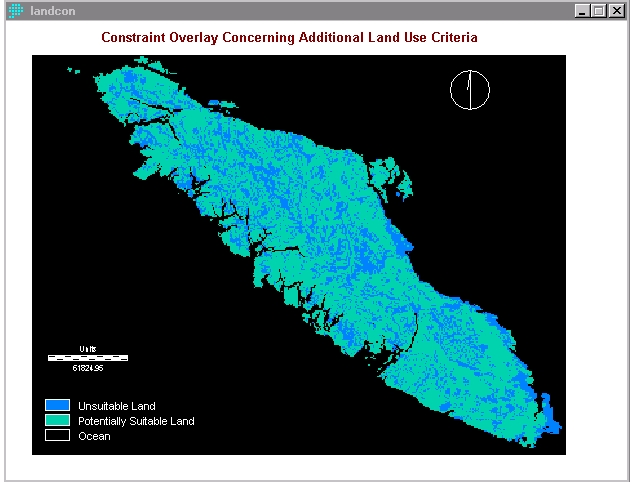Close the landcon map window
The height and width of the screenshot is (484, 632).
coord(614,10)
